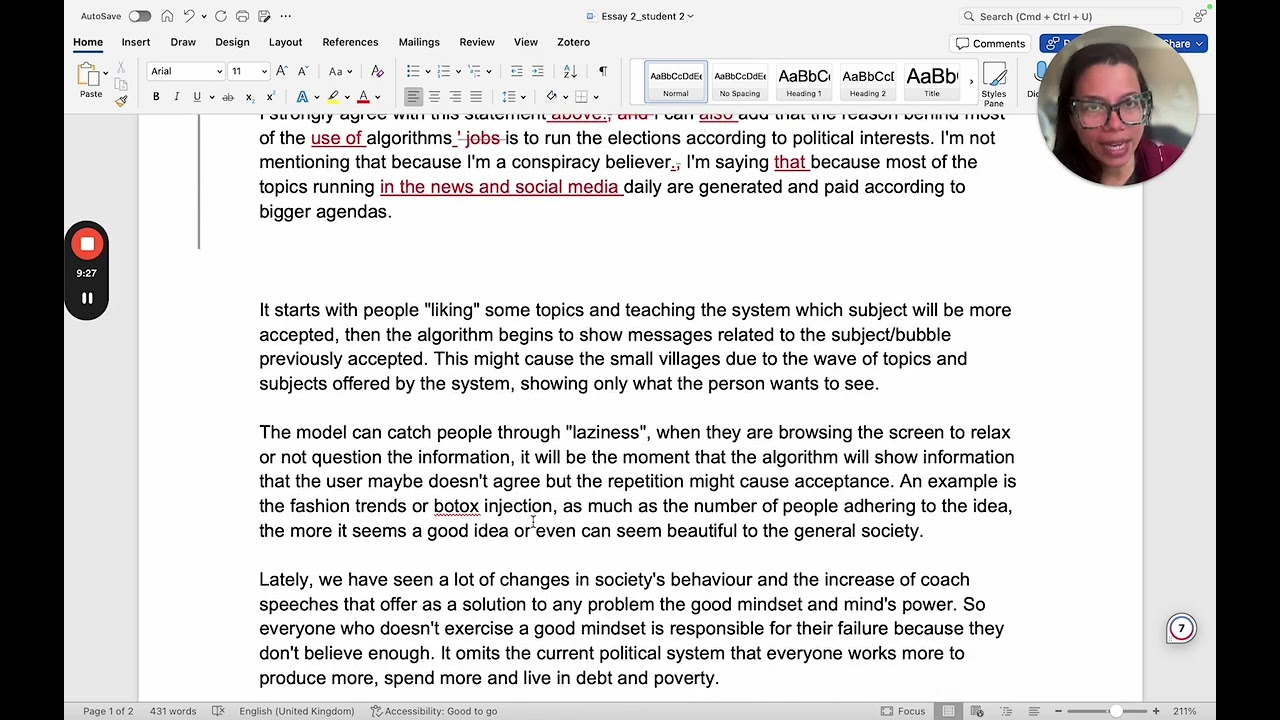Open the Styles Pane
Viewport: 1280px width, 720px height.
coord(993,85)
